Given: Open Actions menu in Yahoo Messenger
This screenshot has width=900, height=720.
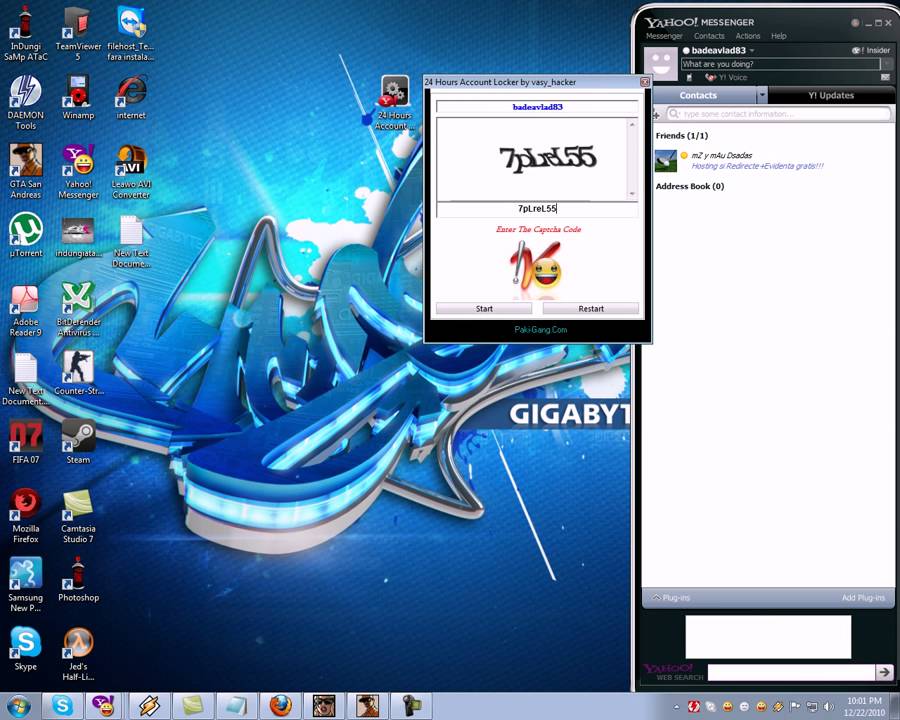Looking at the screenshot, I should [x=747, y=36].
